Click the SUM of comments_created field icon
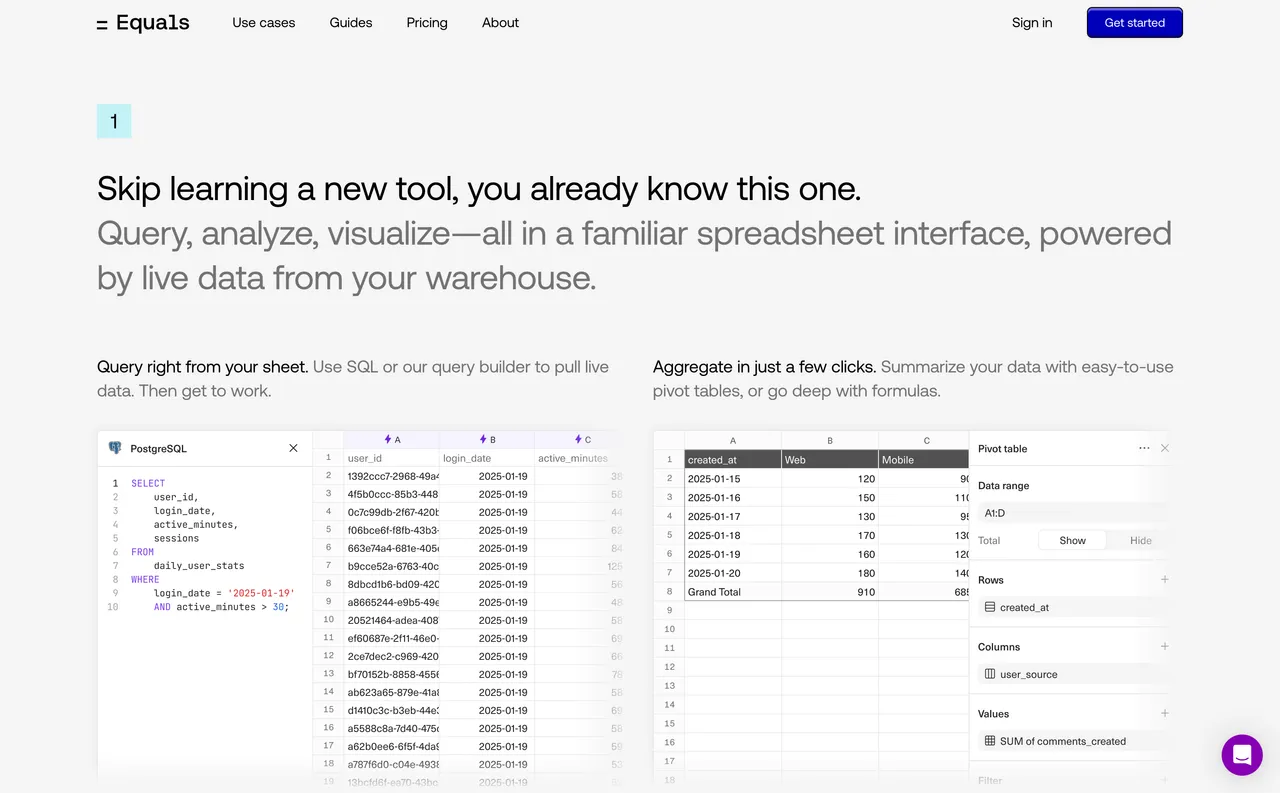 [x=989, y=741]
